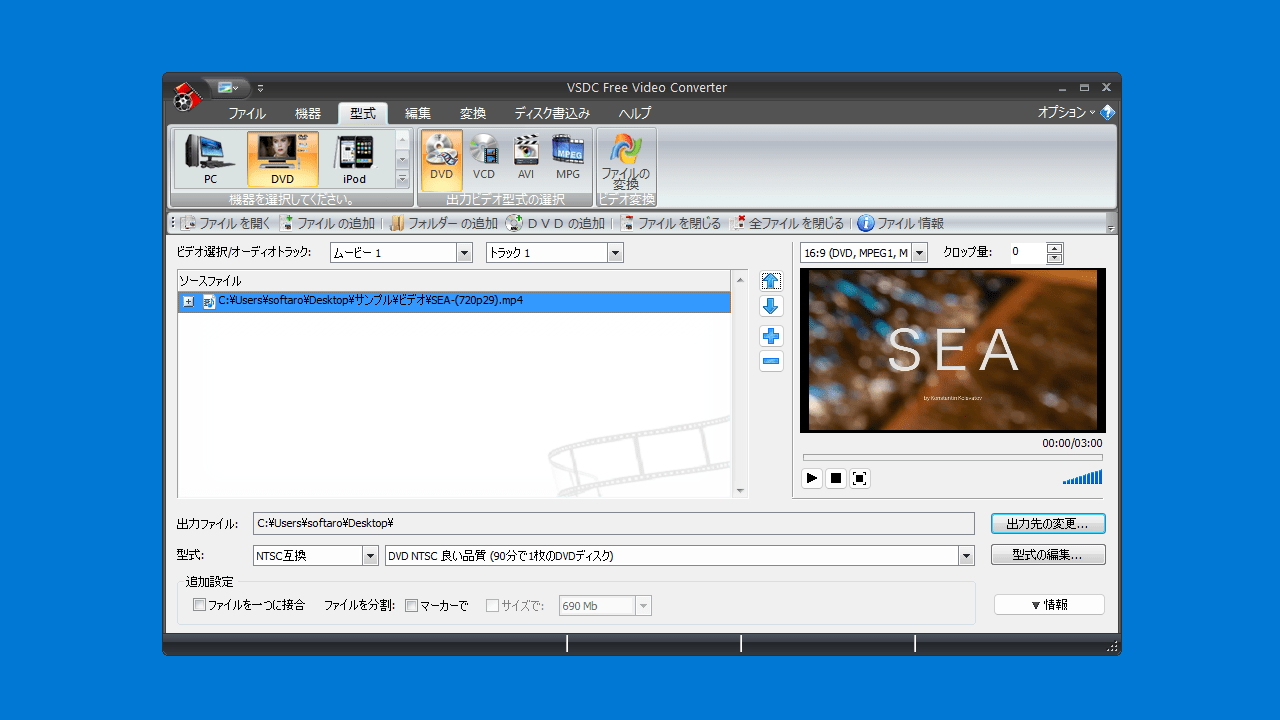Open the NTSC互換 format dropdown
The width and height of the screenshot is (1280, 720).
pyautogui.click(x=370, y=555)
